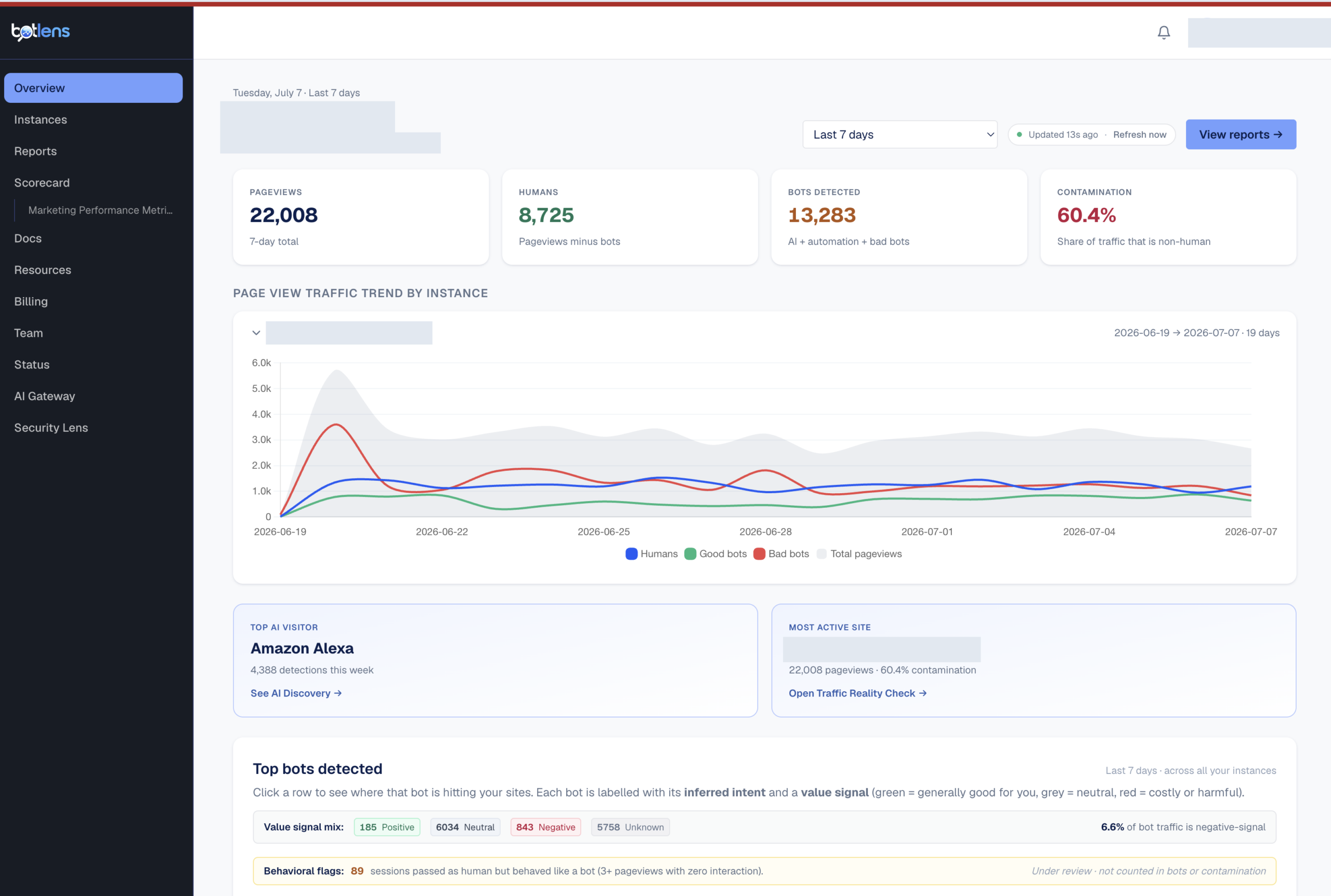Click View reports button
The width and height of the screenshot is (1331, 896).
click(1240, 134)
